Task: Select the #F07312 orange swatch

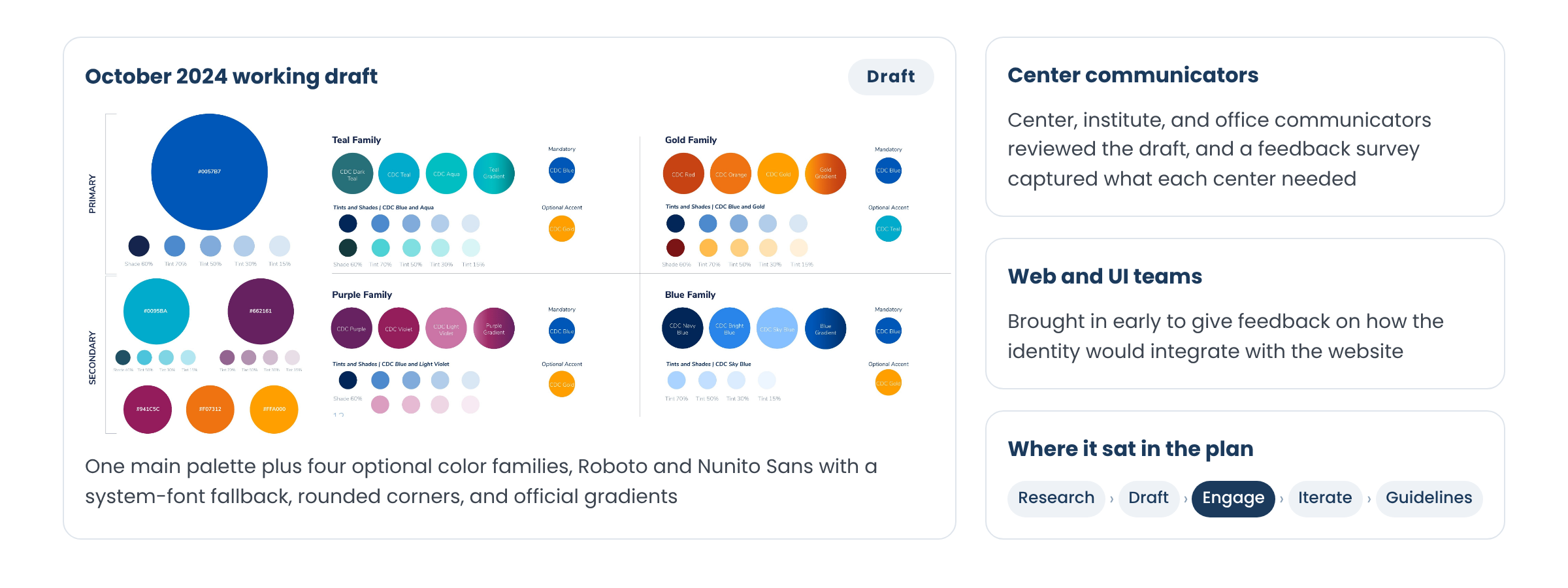Action: pos(210,409)
